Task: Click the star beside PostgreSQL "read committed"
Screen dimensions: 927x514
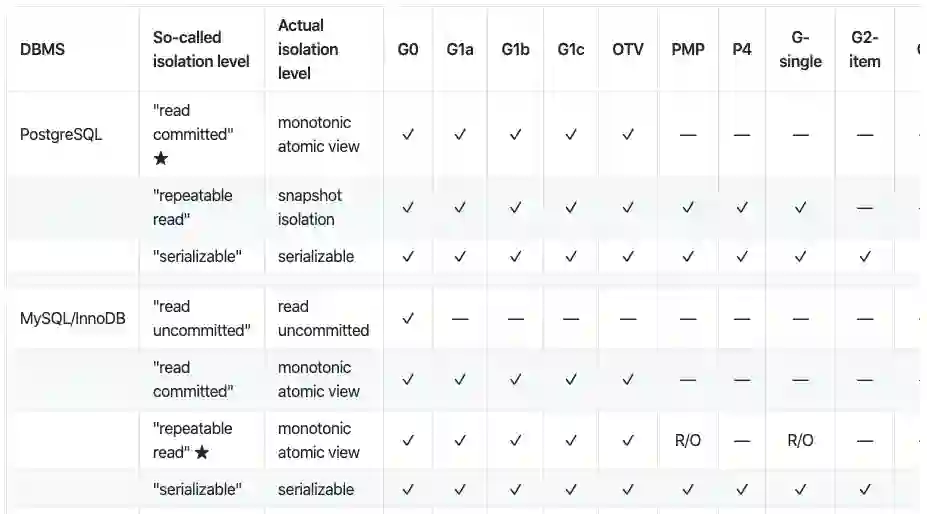Action: [161, 159]
